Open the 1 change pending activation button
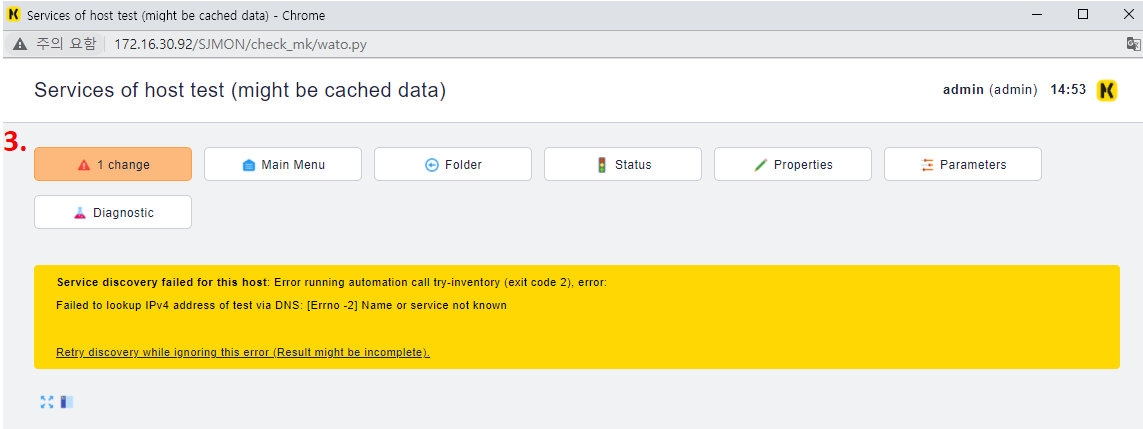 (113, 165)
